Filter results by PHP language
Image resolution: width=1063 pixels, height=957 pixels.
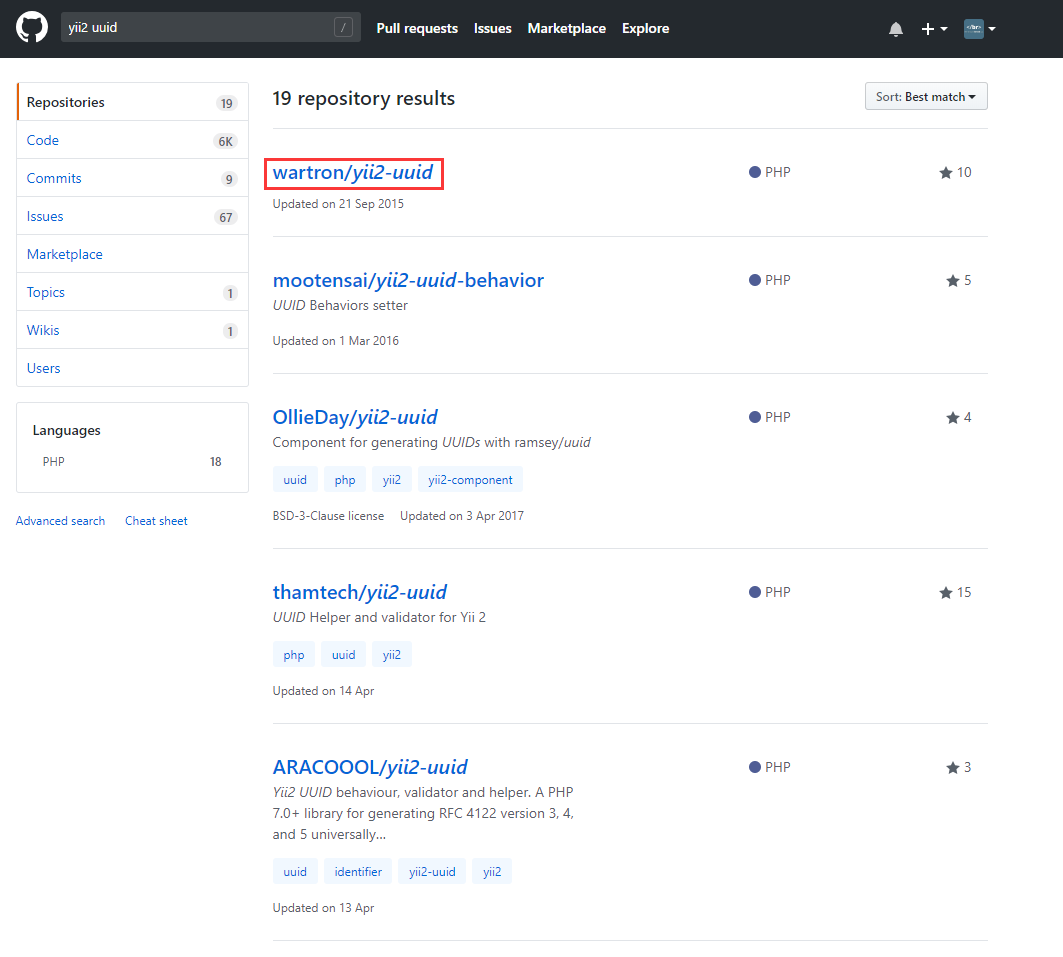pos(54,462)
